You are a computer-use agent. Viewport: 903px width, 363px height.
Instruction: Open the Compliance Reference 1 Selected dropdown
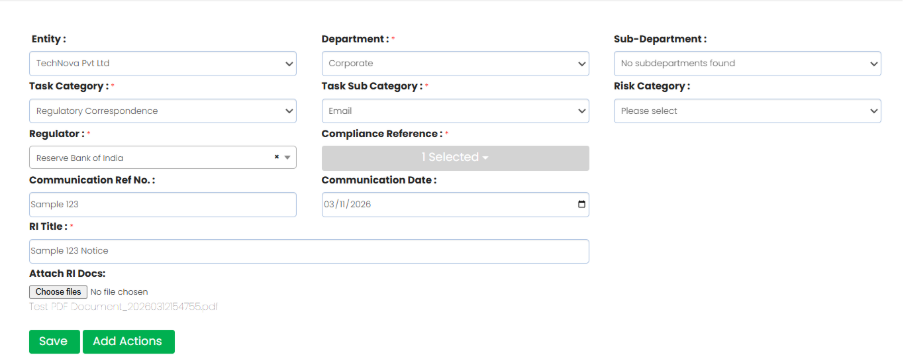(x=456, y=158)
